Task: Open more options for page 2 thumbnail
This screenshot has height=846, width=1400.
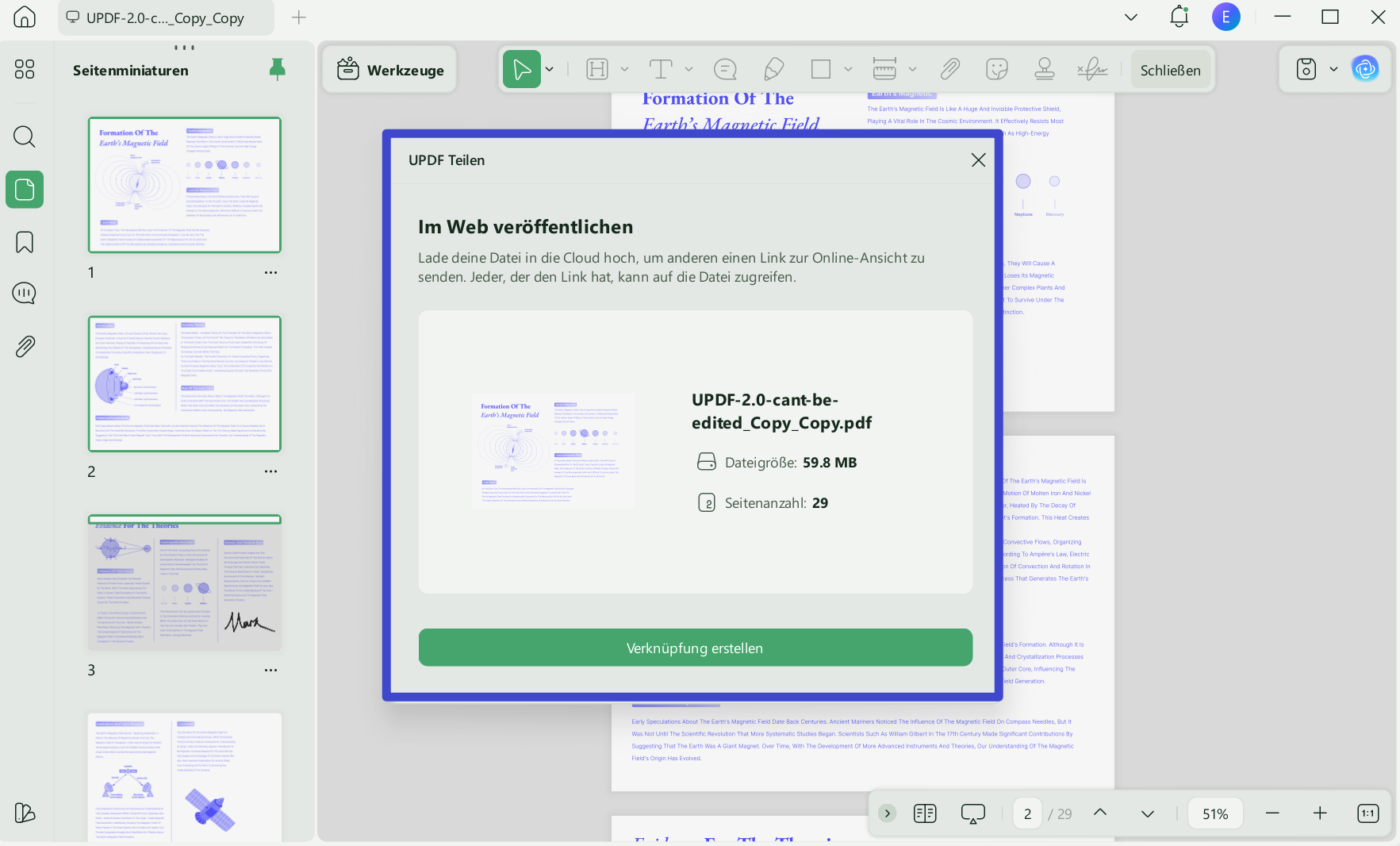Action: (x=271, y=471)
